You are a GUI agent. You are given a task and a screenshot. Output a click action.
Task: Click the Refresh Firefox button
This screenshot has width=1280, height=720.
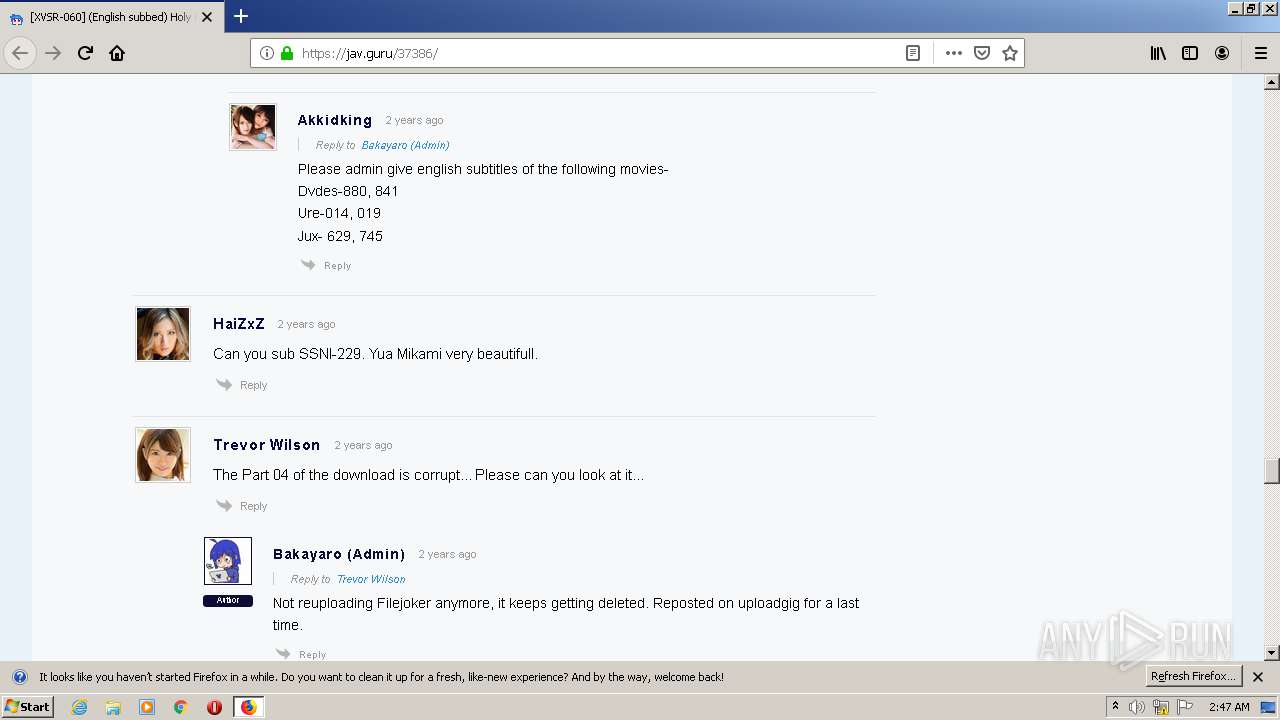tap(1194, 676)
